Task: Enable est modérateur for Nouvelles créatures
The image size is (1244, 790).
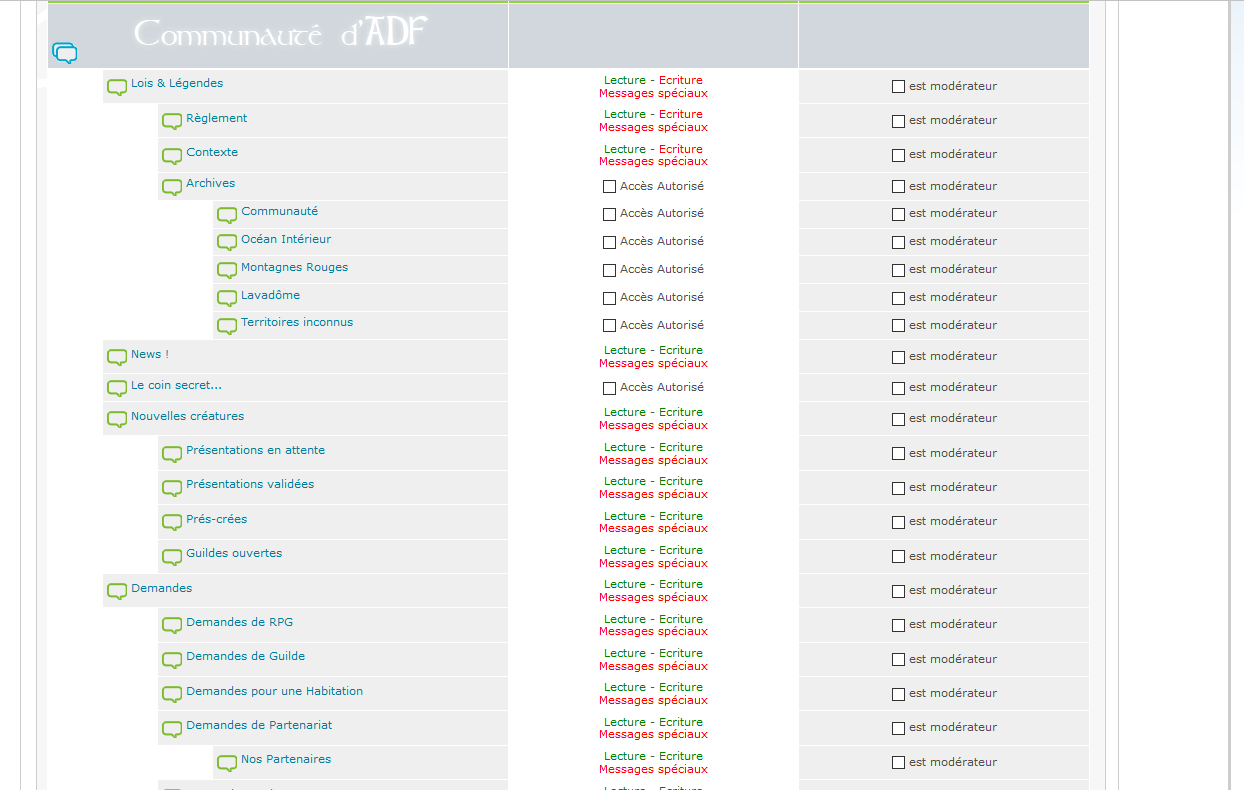Action: click(898, 419)
